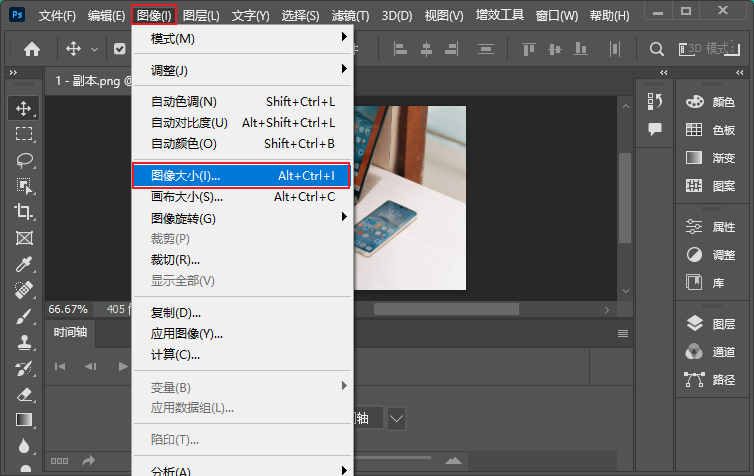Viewport: 754px width, 476px height.
Task: Click the Search magnifier icon
Action: (657, 49)
